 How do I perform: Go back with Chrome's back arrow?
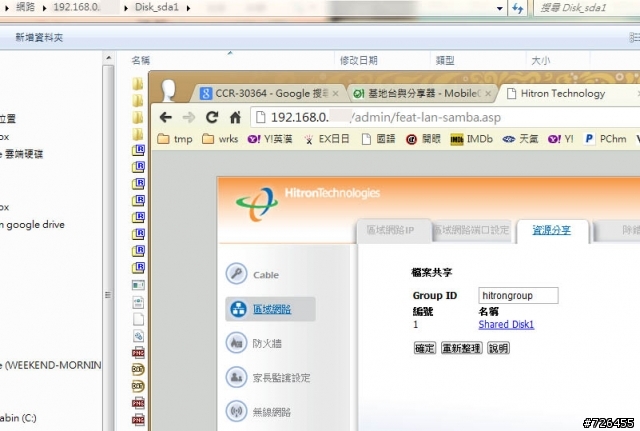[x=166, y=118]
